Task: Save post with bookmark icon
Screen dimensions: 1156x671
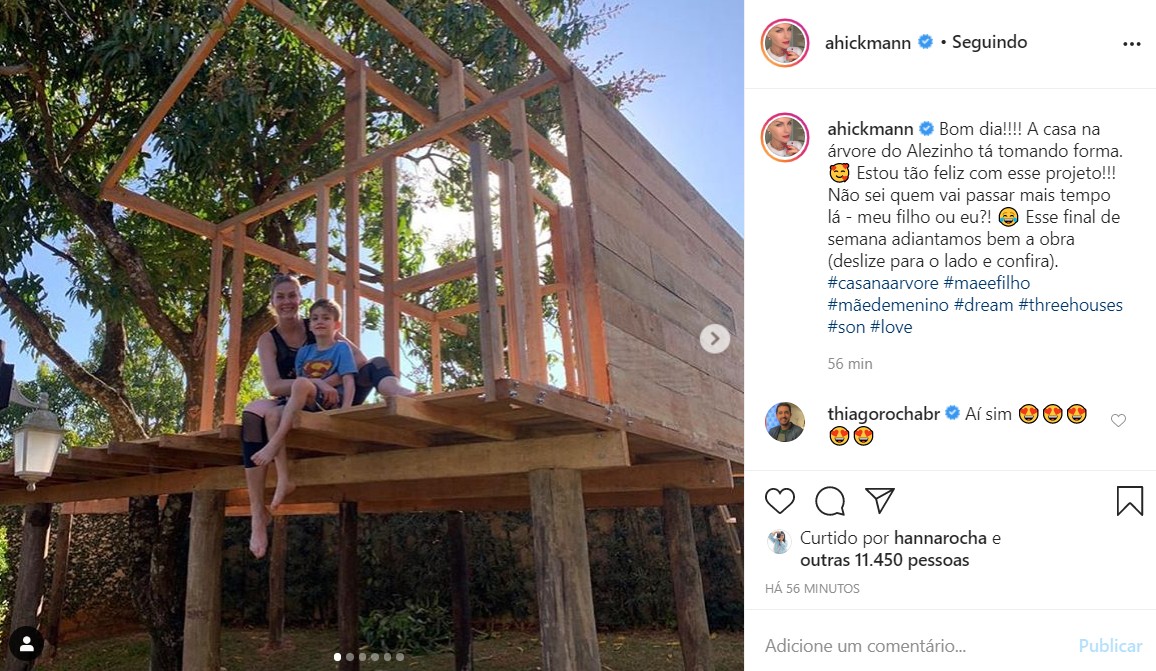Action: tap(1129, 501)
